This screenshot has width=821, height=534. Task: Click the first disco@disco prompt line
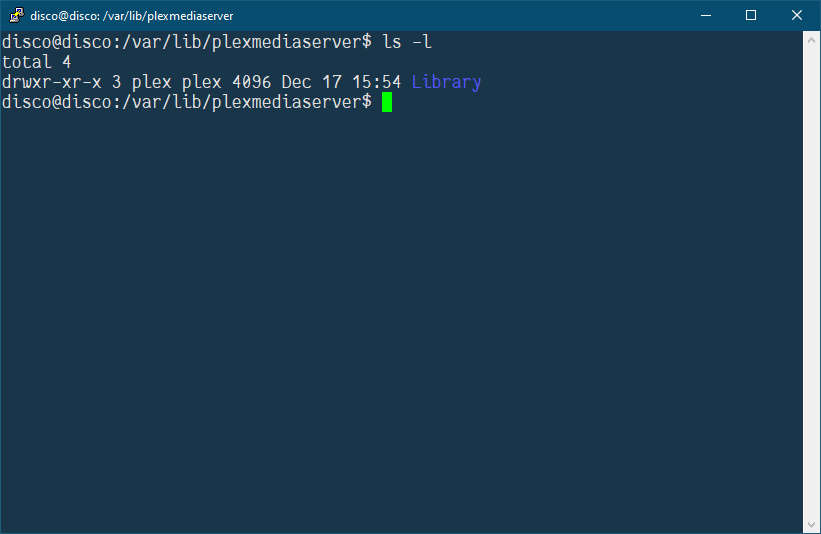pyautogui.click(x=217, y=42)
